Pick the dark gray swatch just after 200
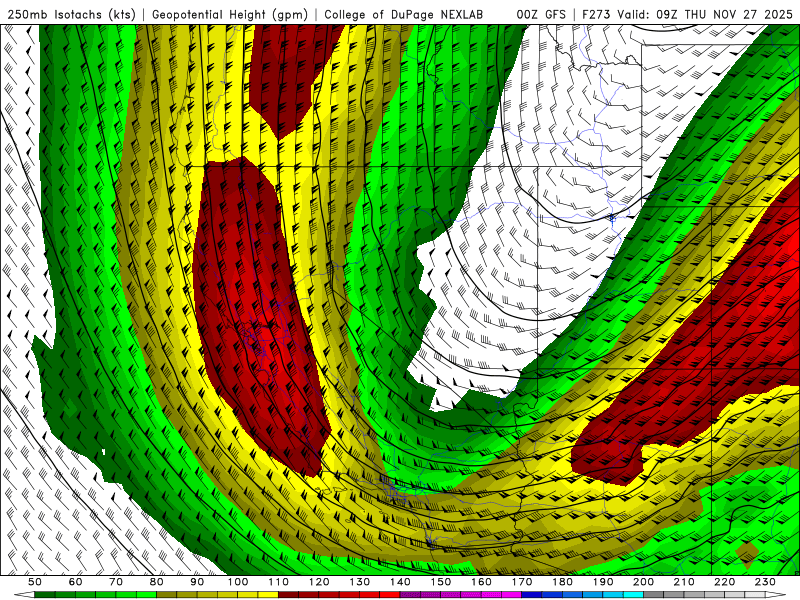Viewport: 800px width, 600px height. [654, 595]
